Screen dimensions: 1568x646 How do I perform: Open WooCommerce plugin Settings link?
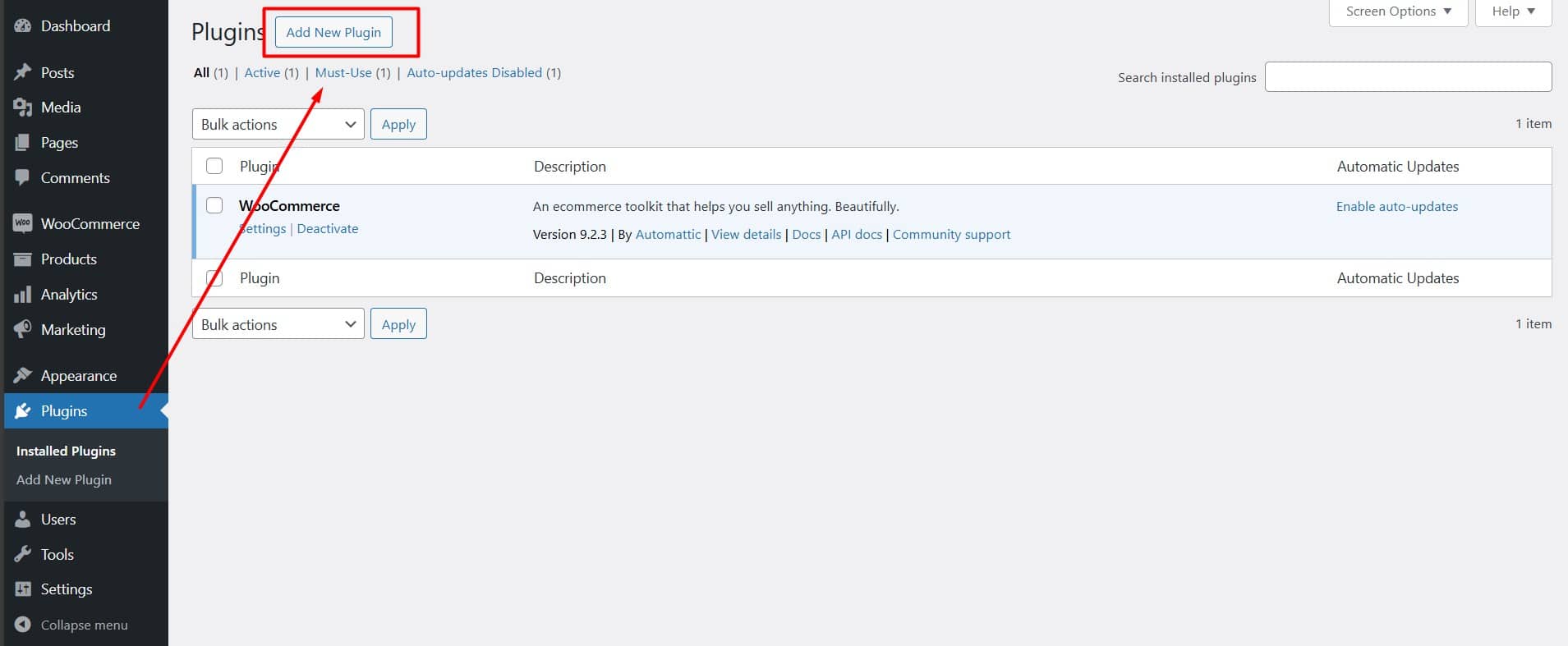pos(263,228)
